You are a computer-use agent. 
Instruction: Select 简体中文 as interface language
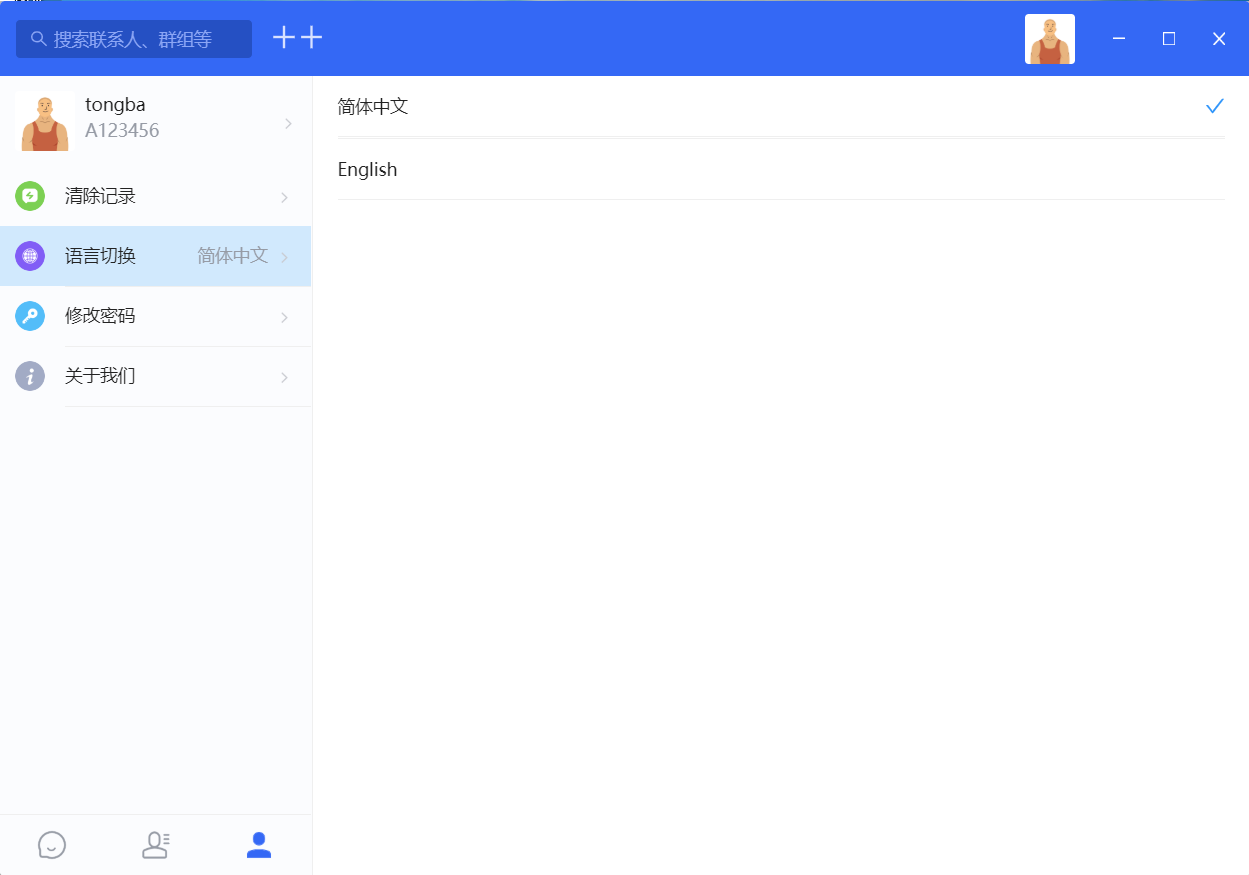coord(372,105)
